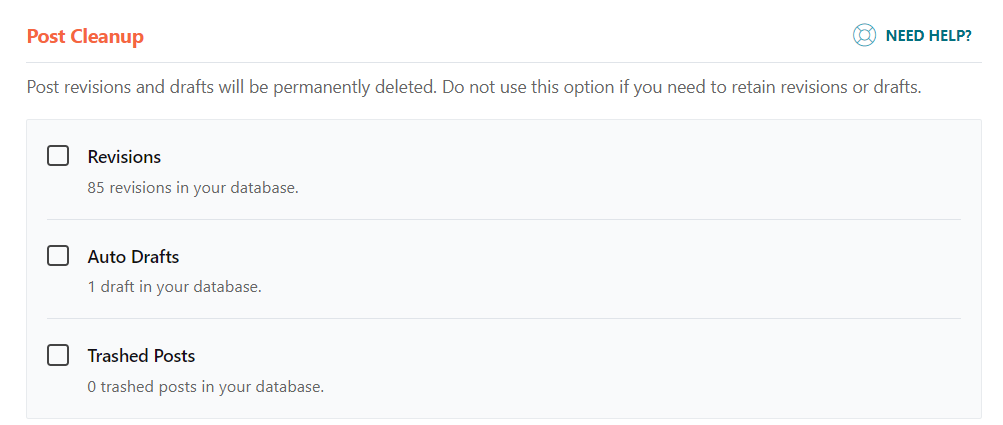Click the divider above the Trashed Posts option
This screenshot has width=1003, height=425.
[x=504, y=318]
